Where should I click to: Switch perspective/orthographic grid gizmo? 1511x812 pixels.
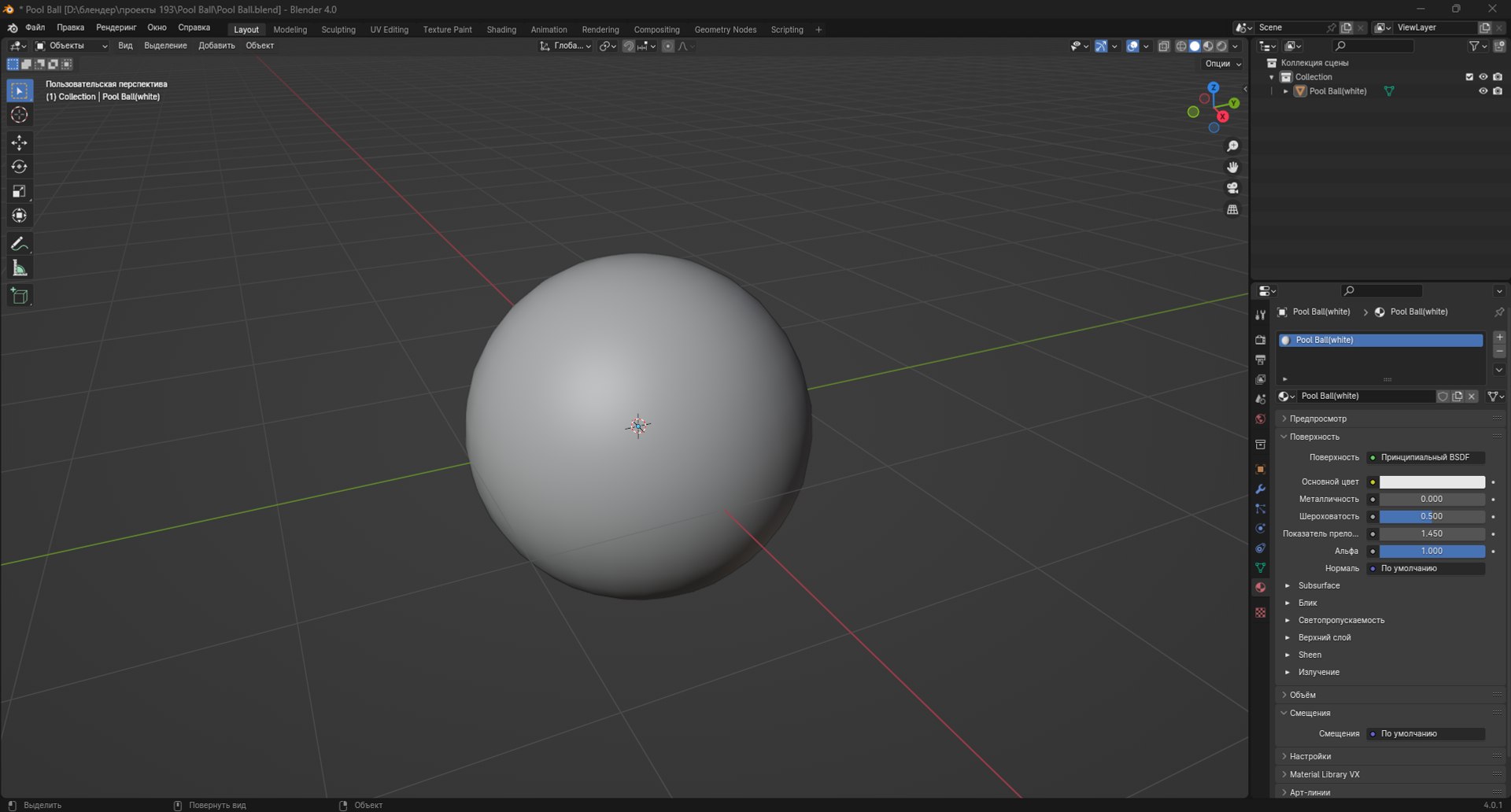pos(1232,209)
